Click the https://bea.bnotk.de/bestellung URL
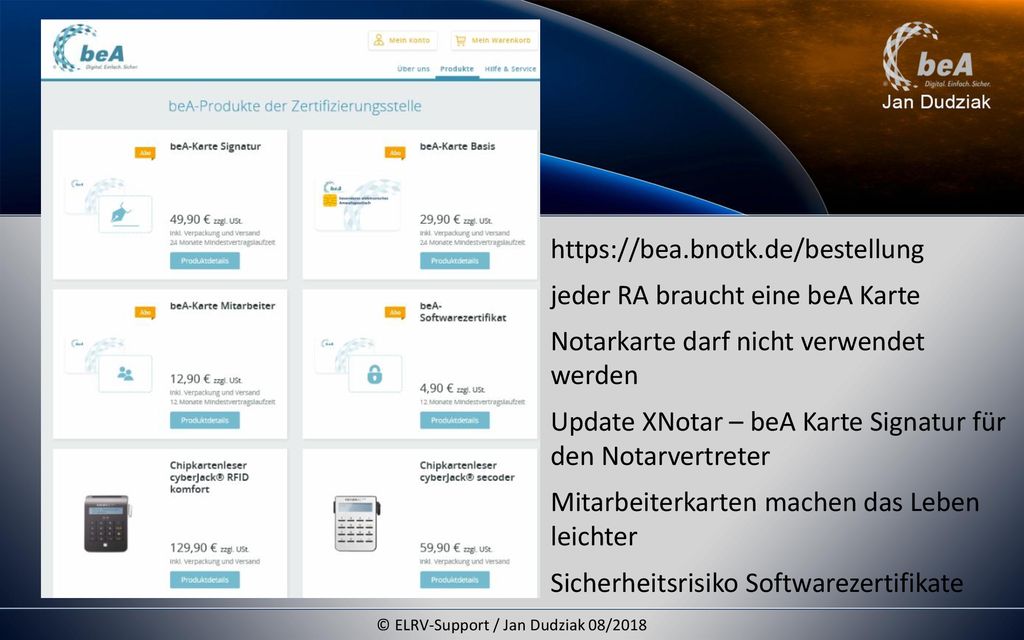1024x640 pixels. click(x=737, y=249)
